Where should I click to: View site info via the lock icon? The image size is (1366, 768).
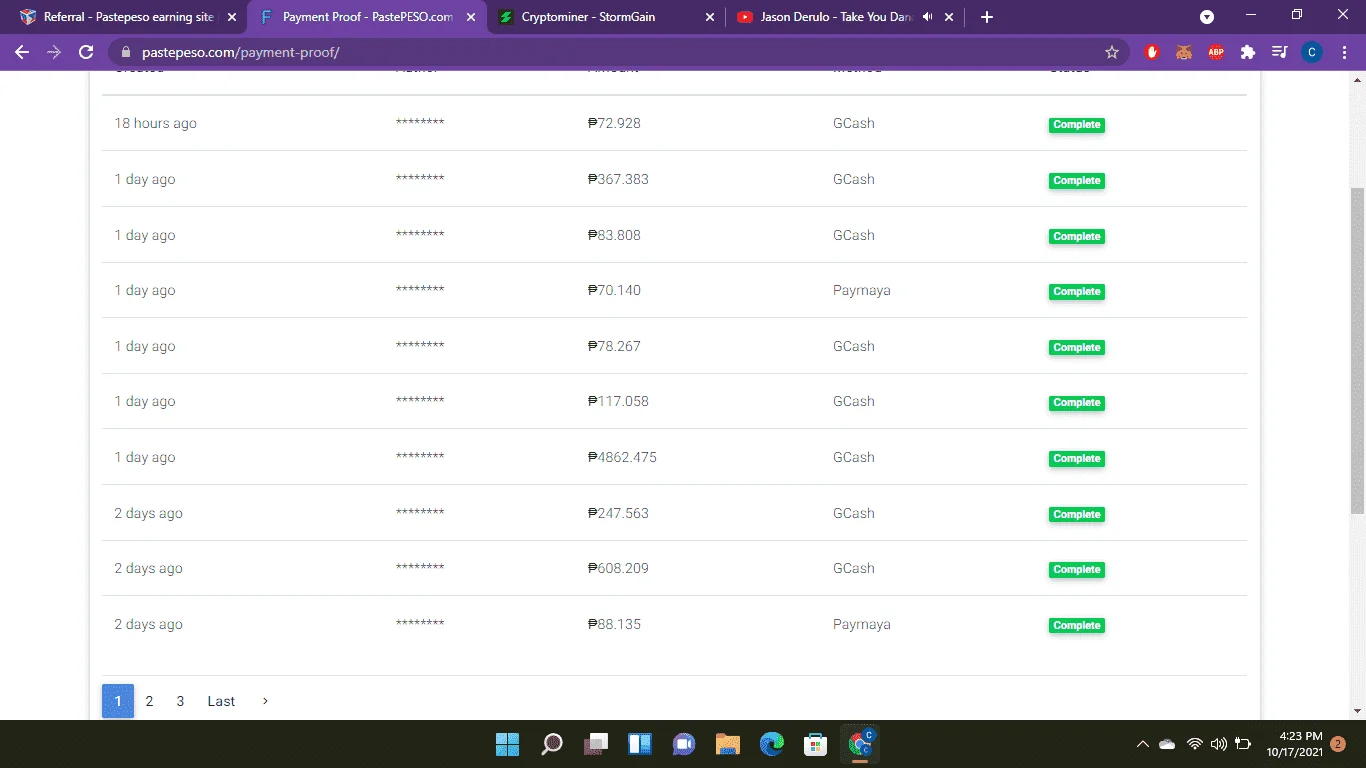125,52
